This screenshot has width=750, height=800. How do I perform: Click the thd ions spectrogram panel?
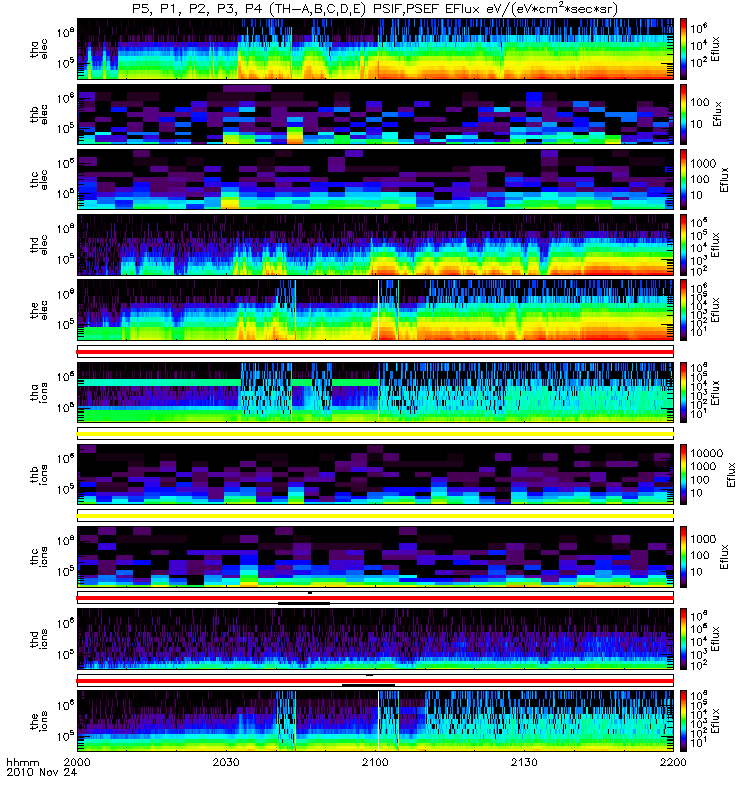pyautogui.click(x=375, y=639)
